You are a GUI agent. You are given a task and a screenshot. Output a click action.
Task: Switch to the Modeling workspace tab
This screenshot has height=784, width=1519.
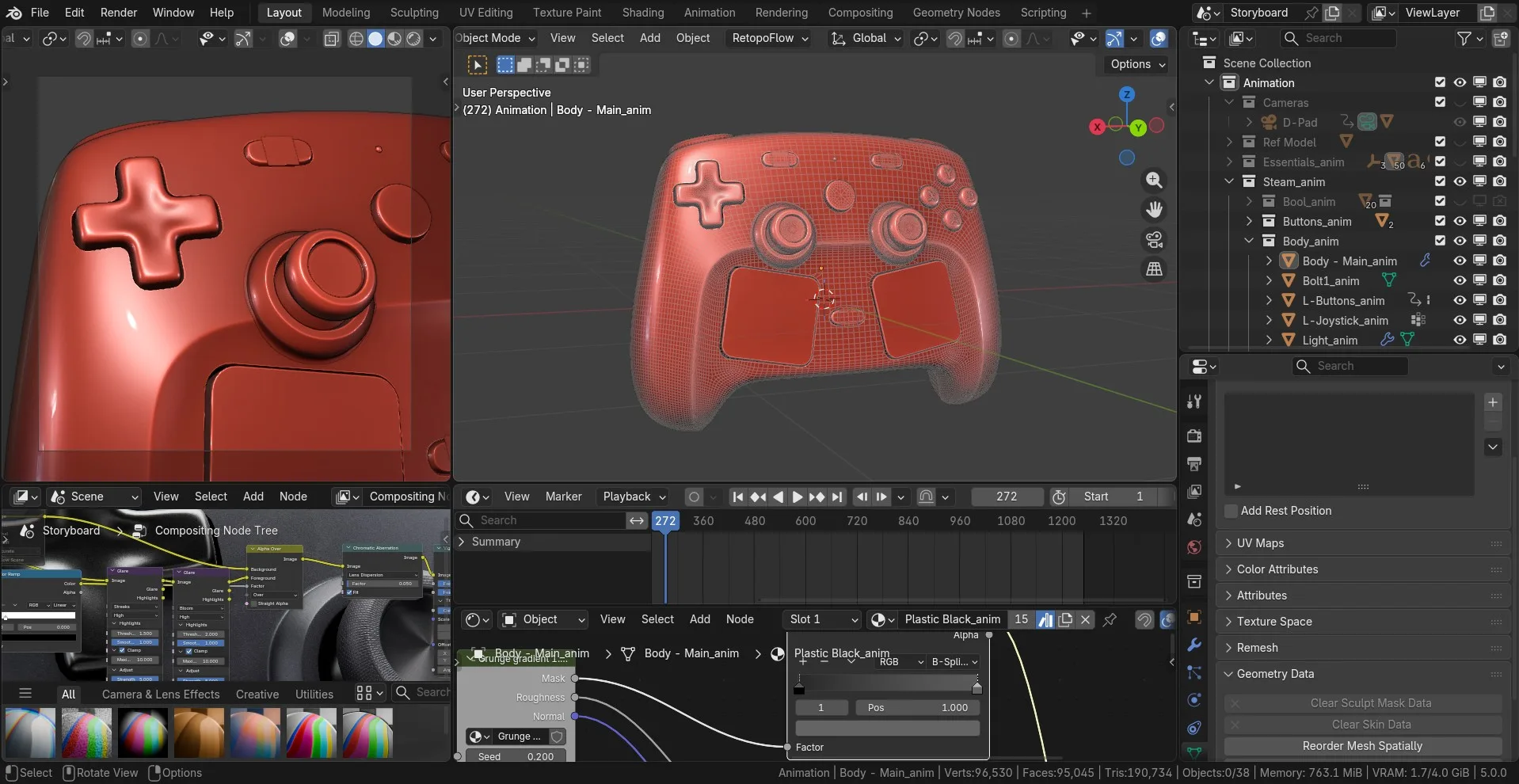pyautogui.click(x=346, y=13)
